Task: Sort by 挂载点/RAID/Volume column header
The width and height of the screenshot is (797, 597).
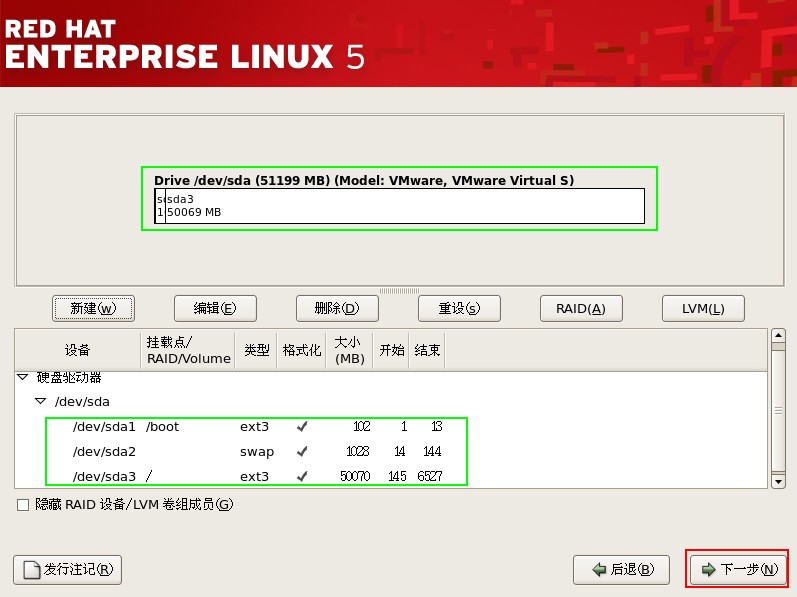Action: (x=188, y=350)
